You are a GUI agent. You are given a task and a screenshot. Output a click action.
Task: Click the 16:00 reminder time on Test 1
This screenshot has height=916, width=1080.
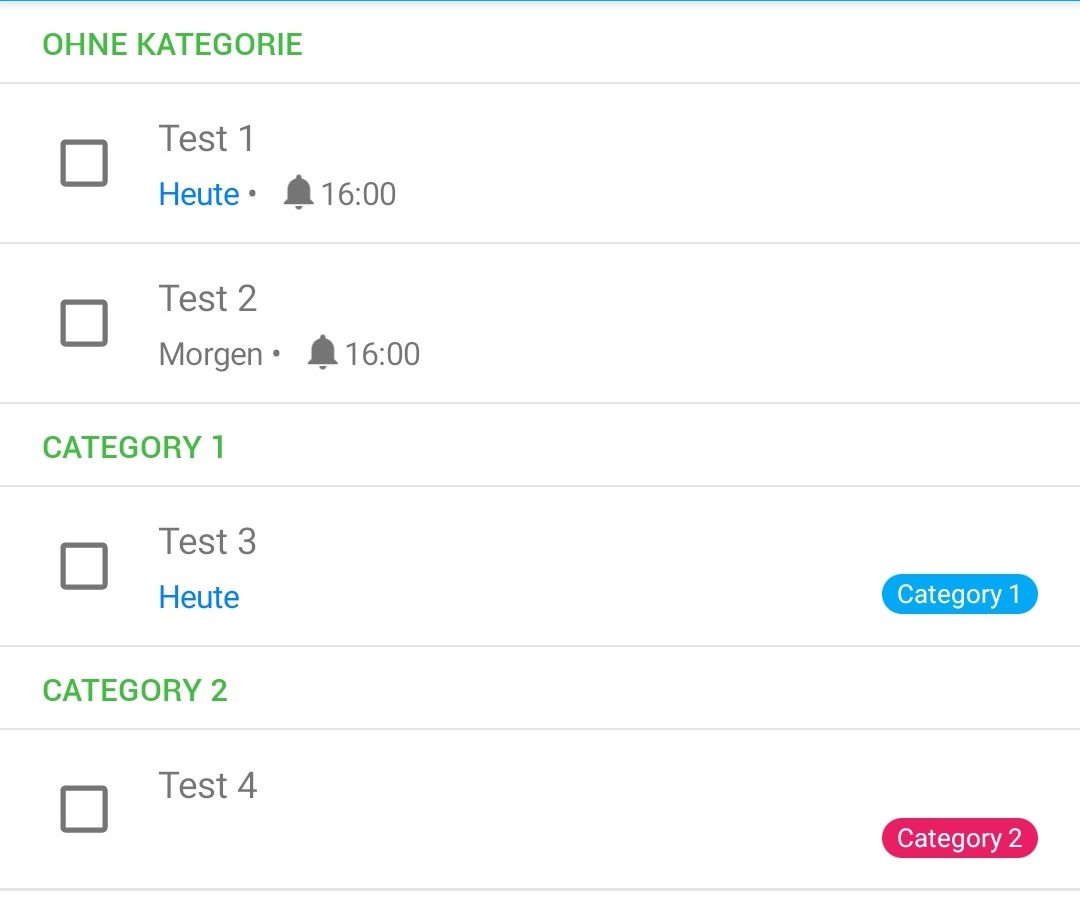point(360,194)
